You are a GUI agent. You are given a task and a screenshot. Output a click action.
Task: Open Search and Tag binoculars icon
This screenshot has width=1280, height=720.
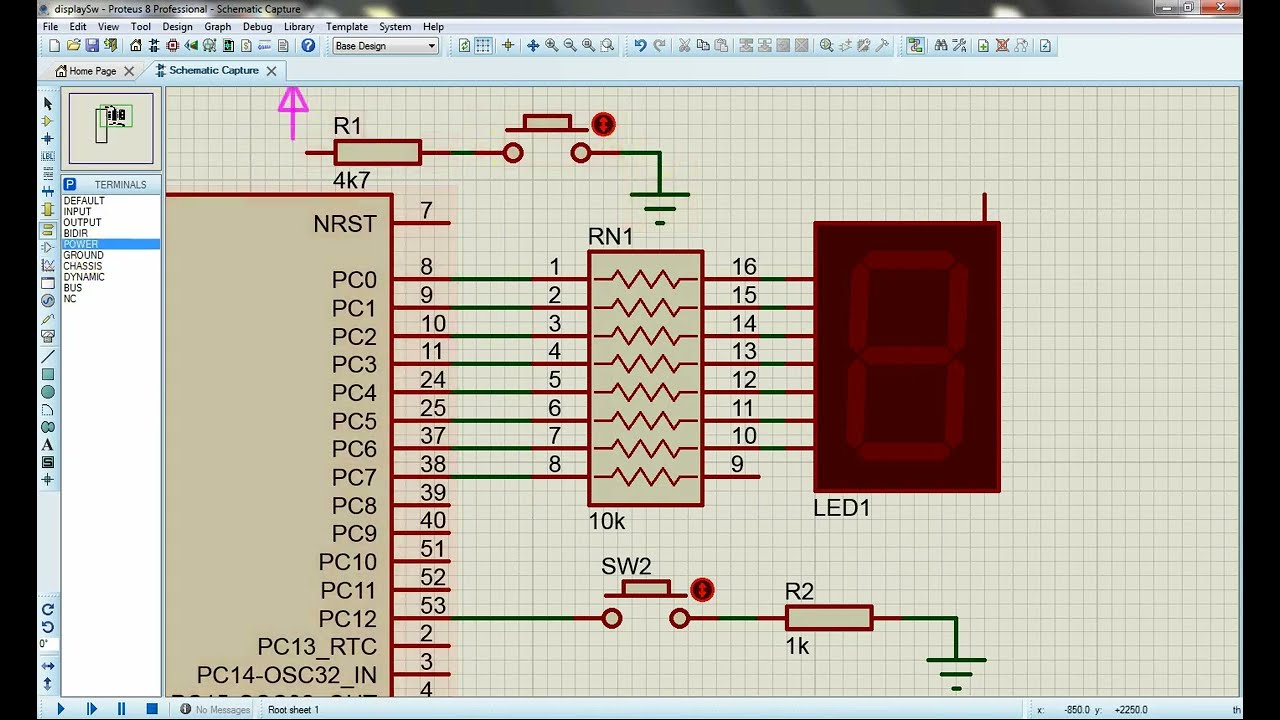click(x=941, y=46)
